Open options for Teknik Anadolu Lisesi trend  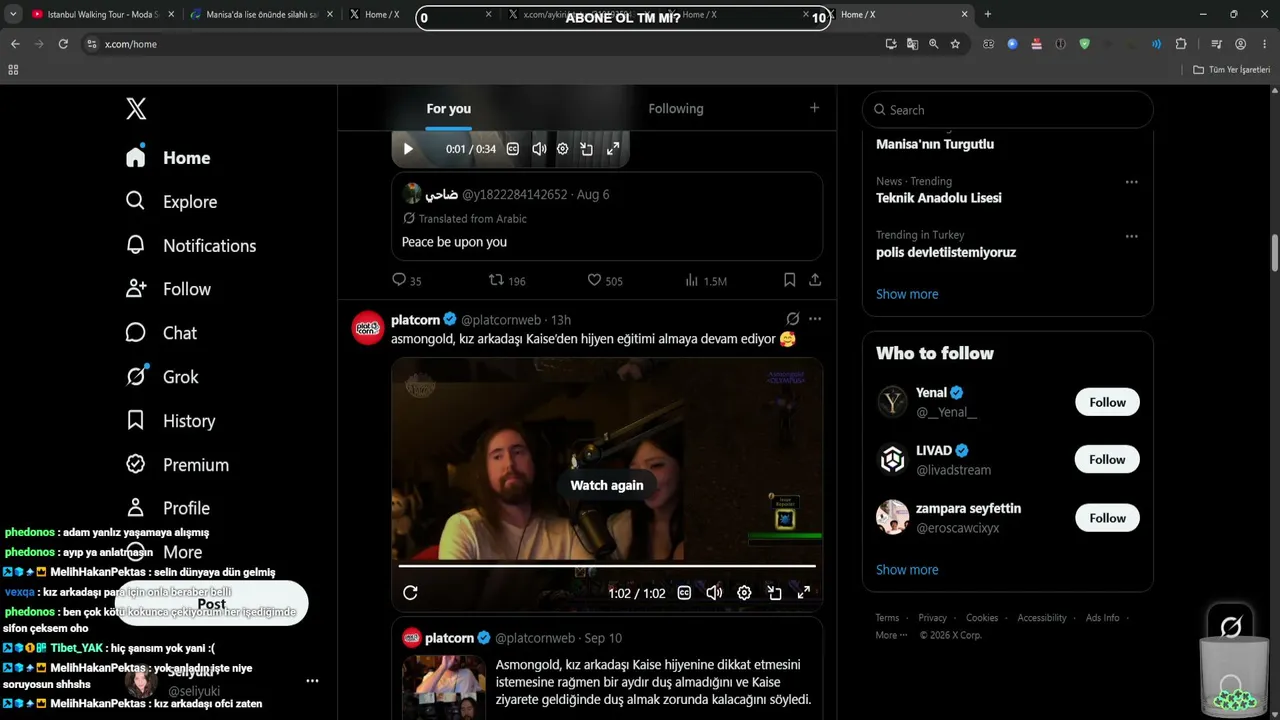coord(1131,182)
